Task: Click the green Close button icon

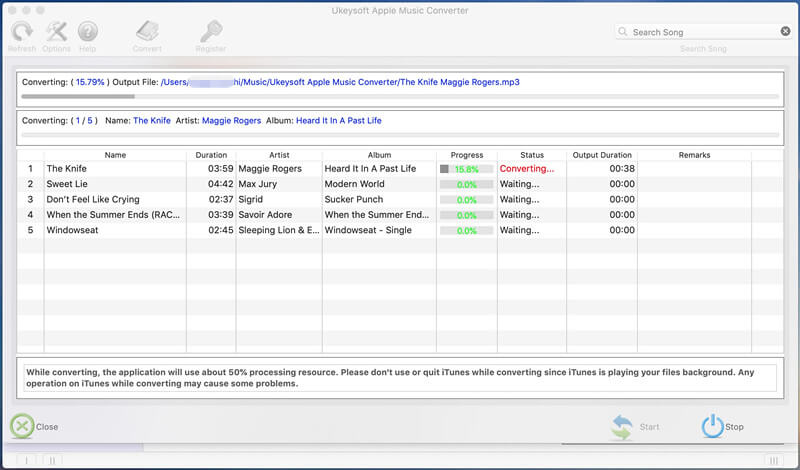Action: click(x=22, y=427)
